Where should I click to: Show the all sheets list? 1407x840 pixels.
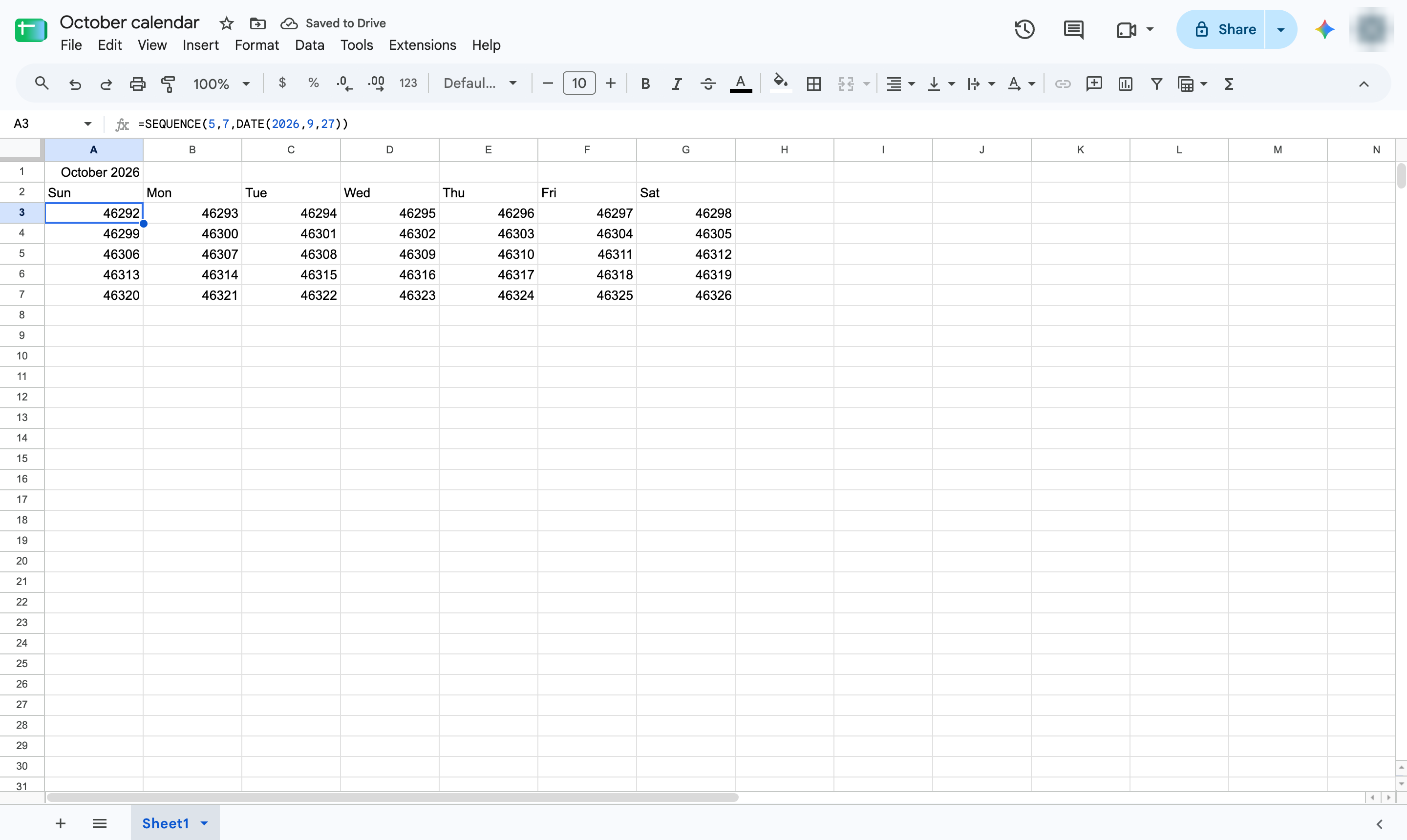click(100, 823)
